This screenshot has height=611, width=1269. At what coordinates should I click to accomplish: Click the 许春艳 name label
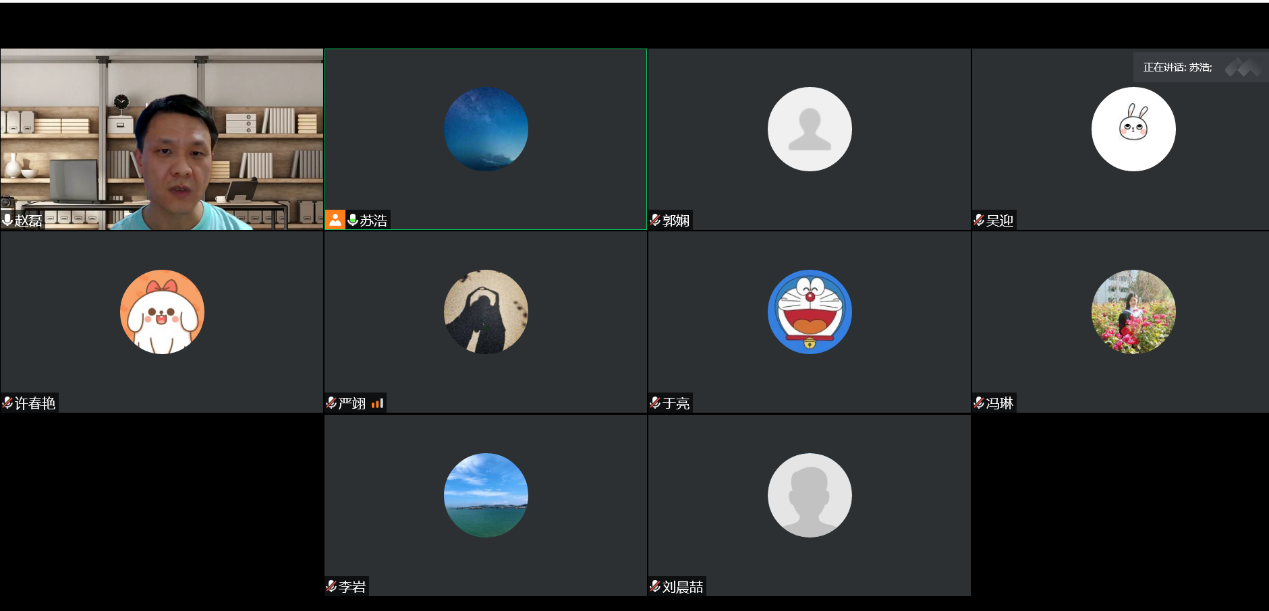[x=35, y=403]
